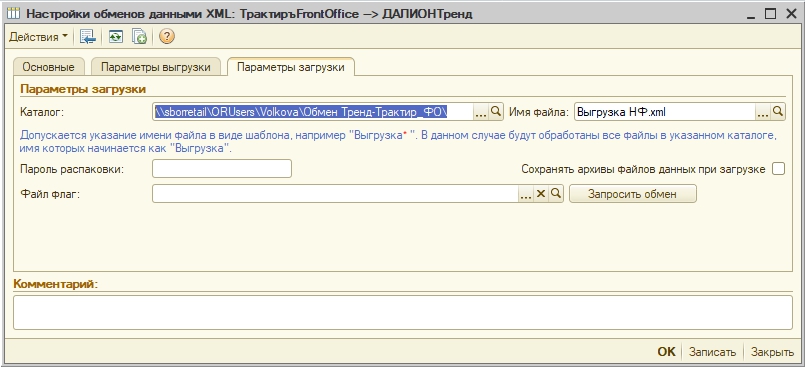Switch to the Параметры выгрузки tab
This screenshot has height=367, width=805.
[156, 67]
